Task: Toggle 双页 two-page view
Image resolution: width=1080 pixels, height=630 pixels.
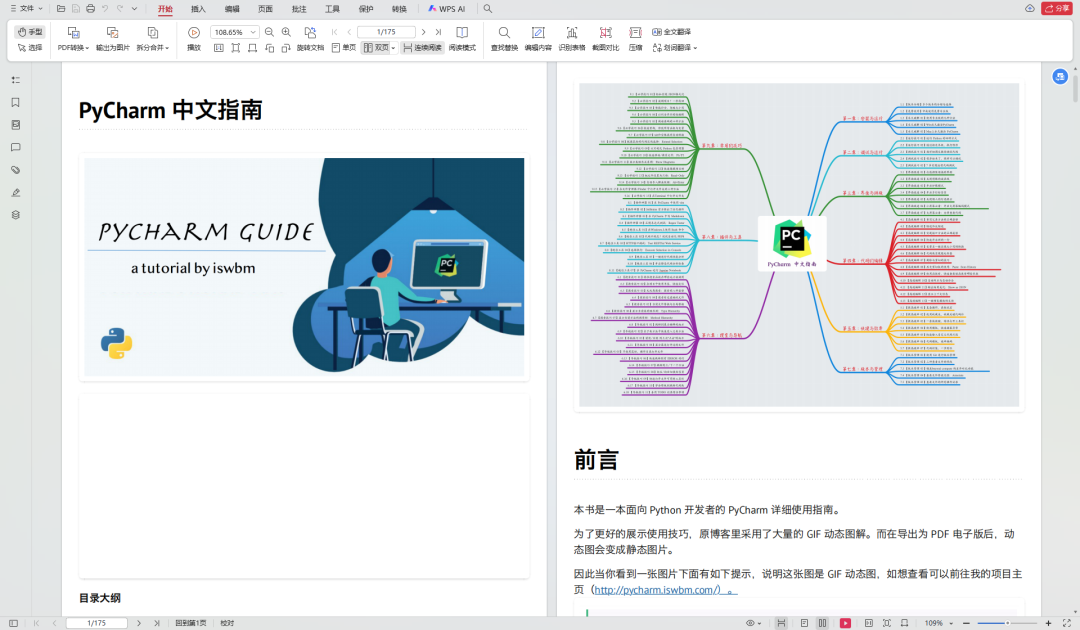Action: pos(376,48)
